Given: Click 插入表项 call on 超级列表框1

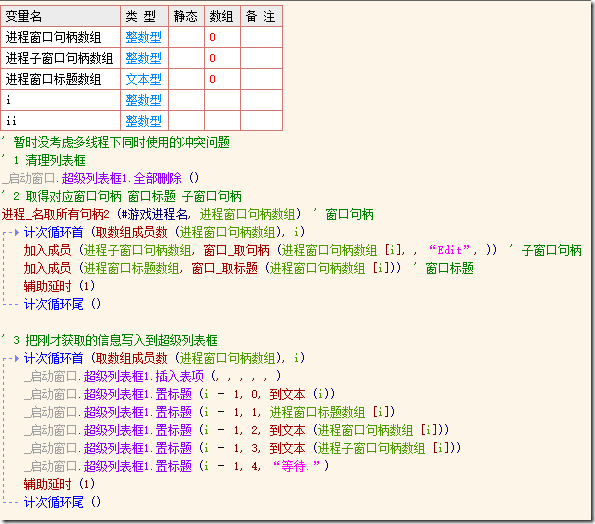Looking at the screenshot, I should (x=179, y=376).
